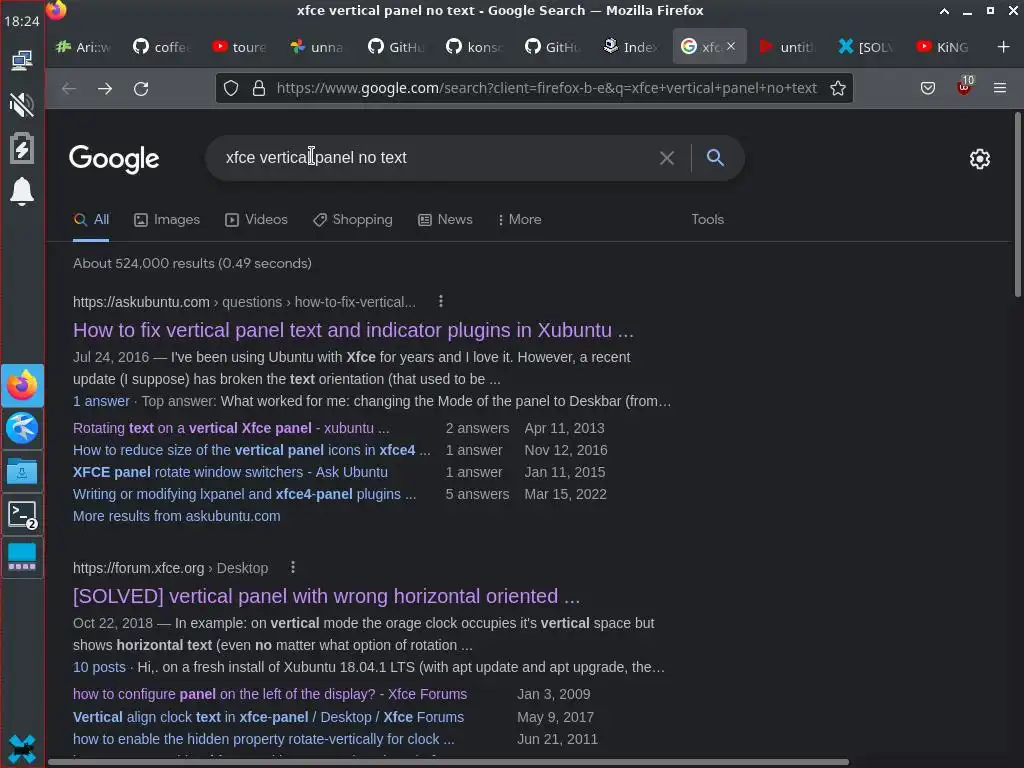Select the Images search tab
This screenshot has width=1024, height=768.
167,219
